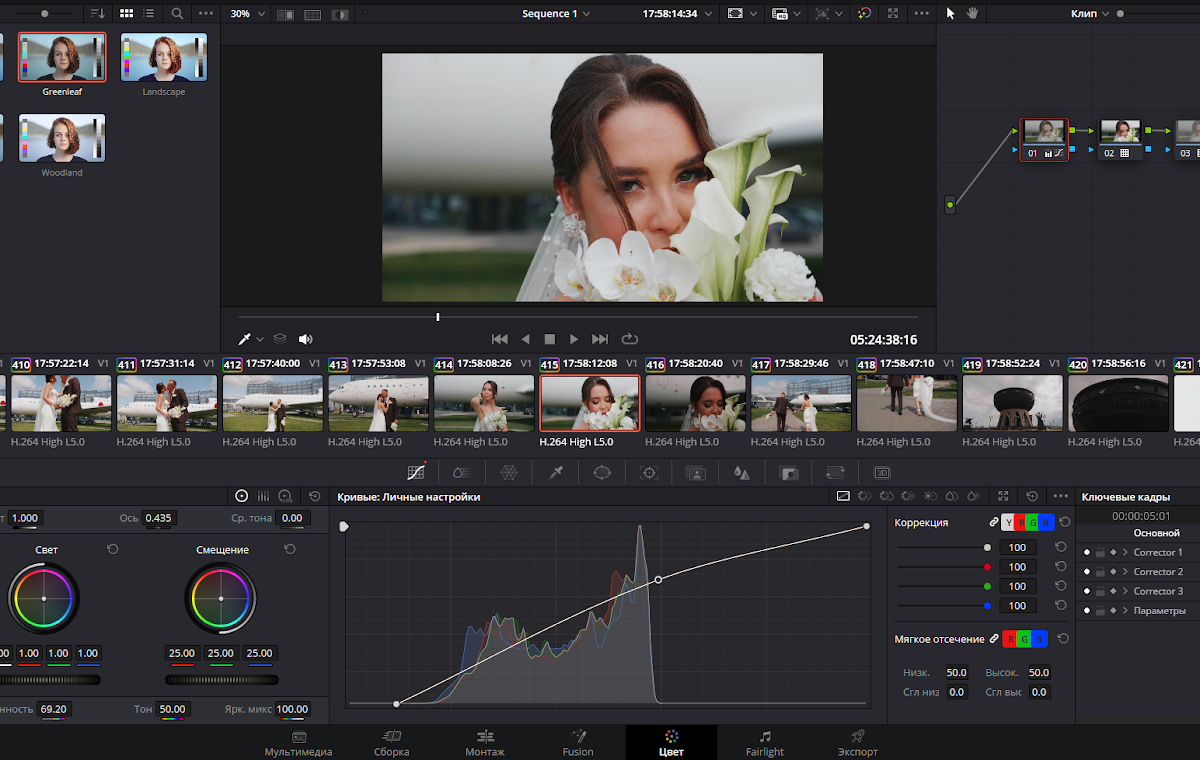Open the Power Window palette
This screenshot has height=760, width=1200.
tap(602, 472)
